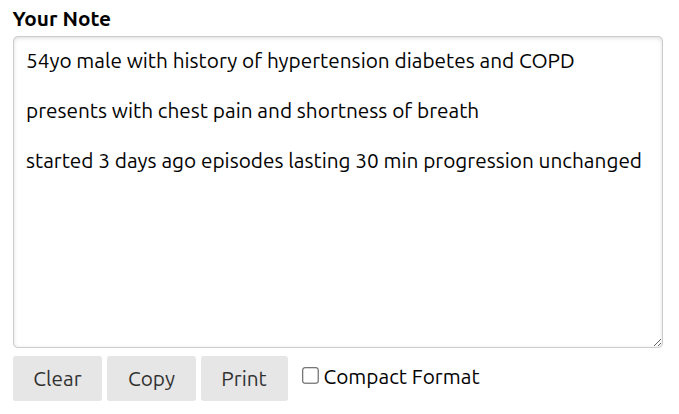
Task: Place cursor on the word 'COPD'
Action: click(x=547, y=61)
